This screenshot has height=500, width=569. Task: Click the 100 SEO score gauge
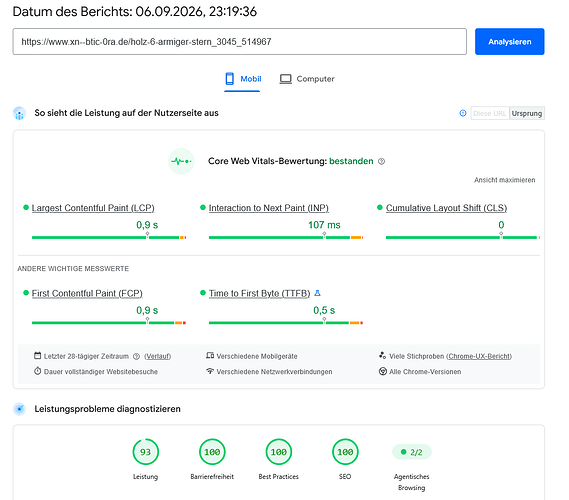click(x=345, y=452)
